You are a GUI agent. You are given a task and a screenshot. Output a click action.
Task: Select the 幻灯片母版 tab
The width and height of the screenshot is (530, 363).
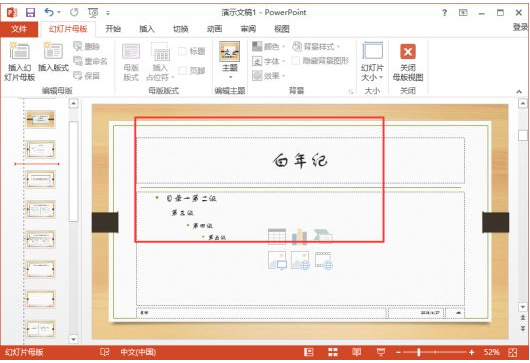pos(68,29)
